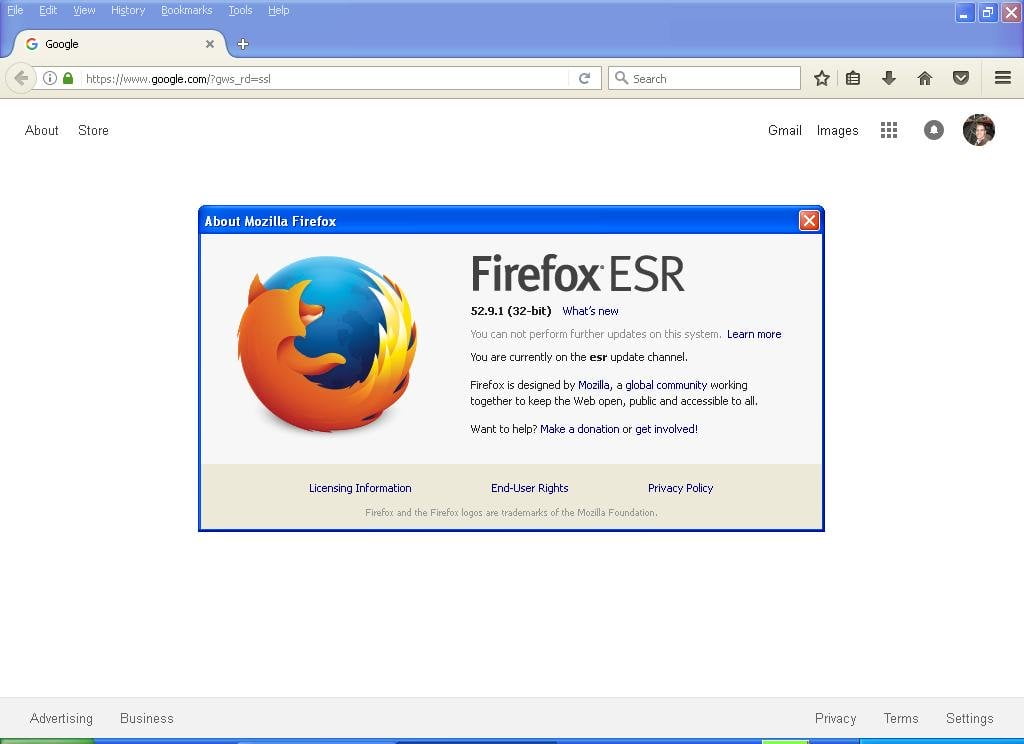Reload the page using refresh icon

[x=585, y=78]
